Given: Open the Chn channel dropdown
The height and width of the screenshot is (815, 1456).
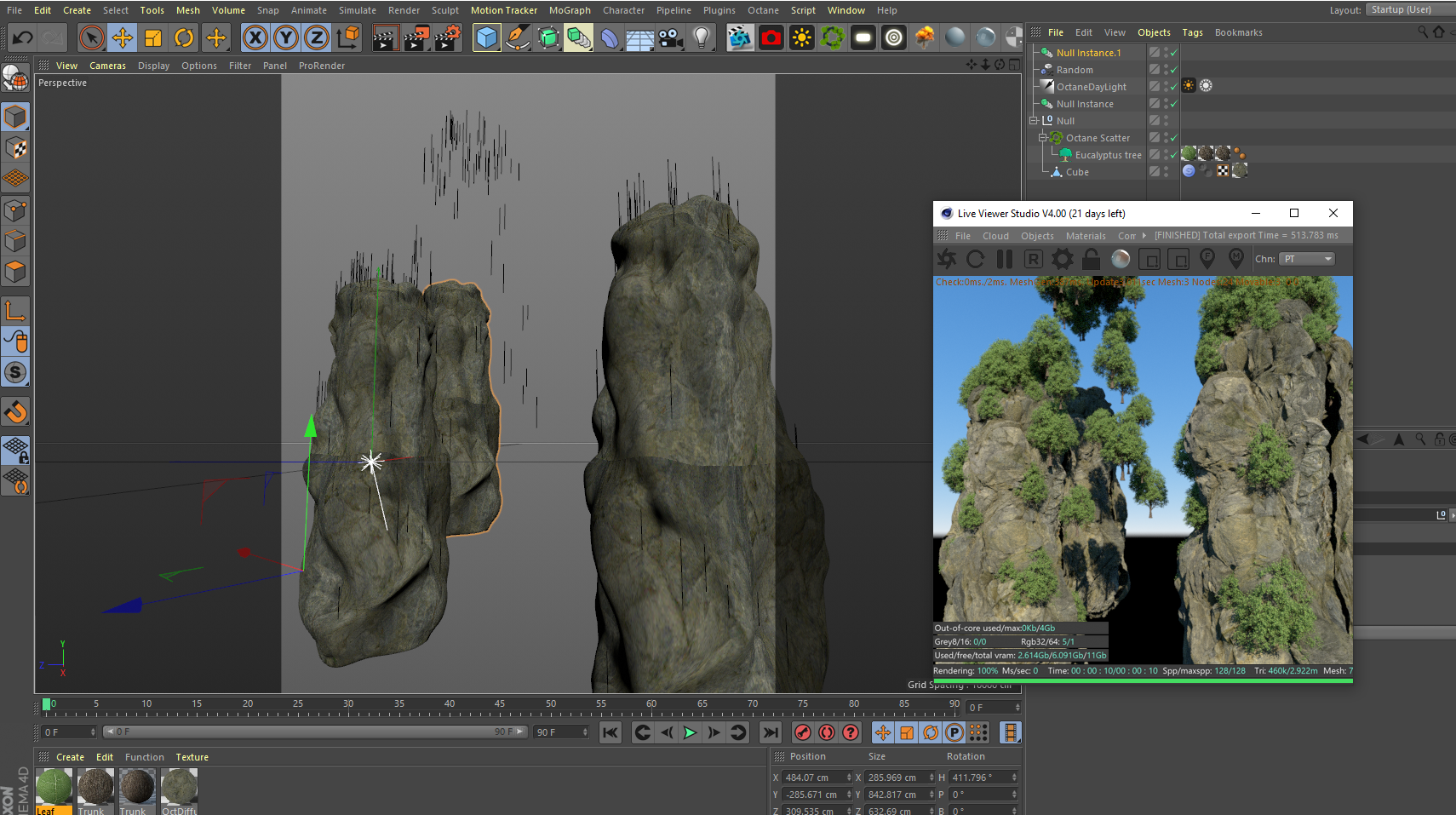Looking at the screenshot, I should (x=1307, y=259).
